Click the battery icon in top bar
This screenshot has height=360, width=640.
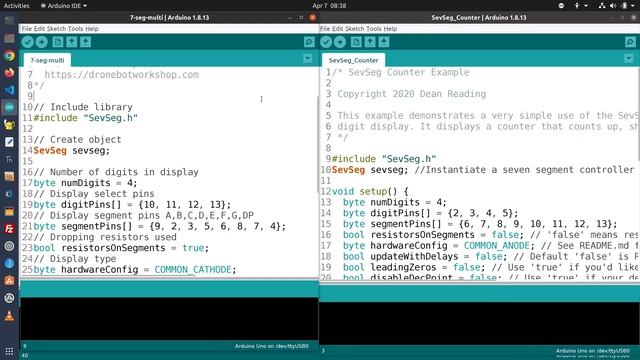coord(624,6)
